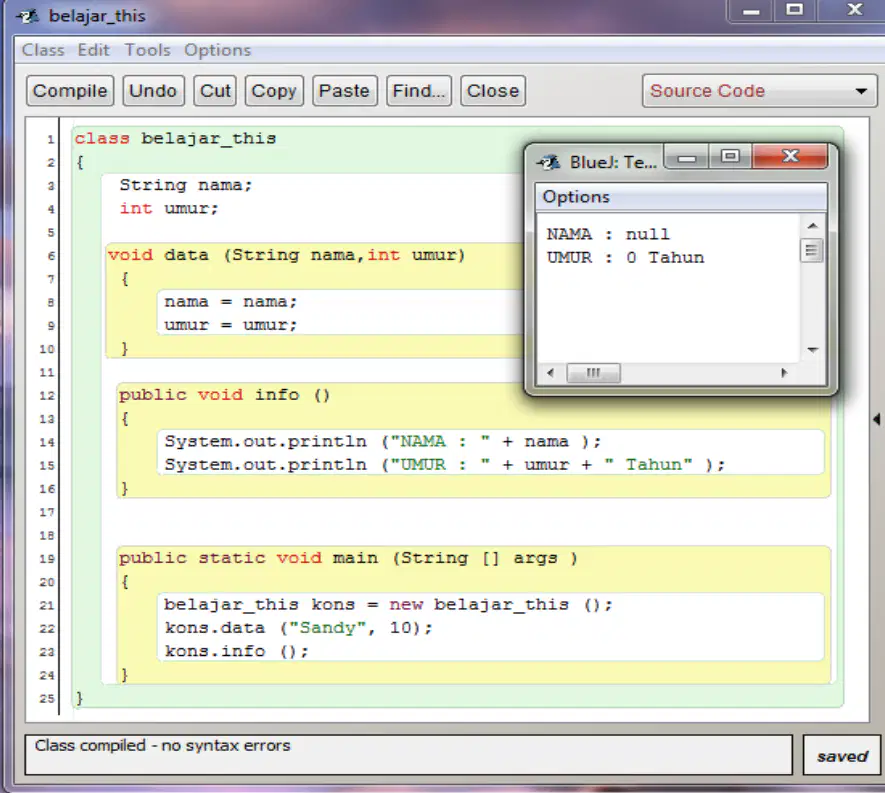Click the collapse arrow at editor's right edge

tap(877, 419)
